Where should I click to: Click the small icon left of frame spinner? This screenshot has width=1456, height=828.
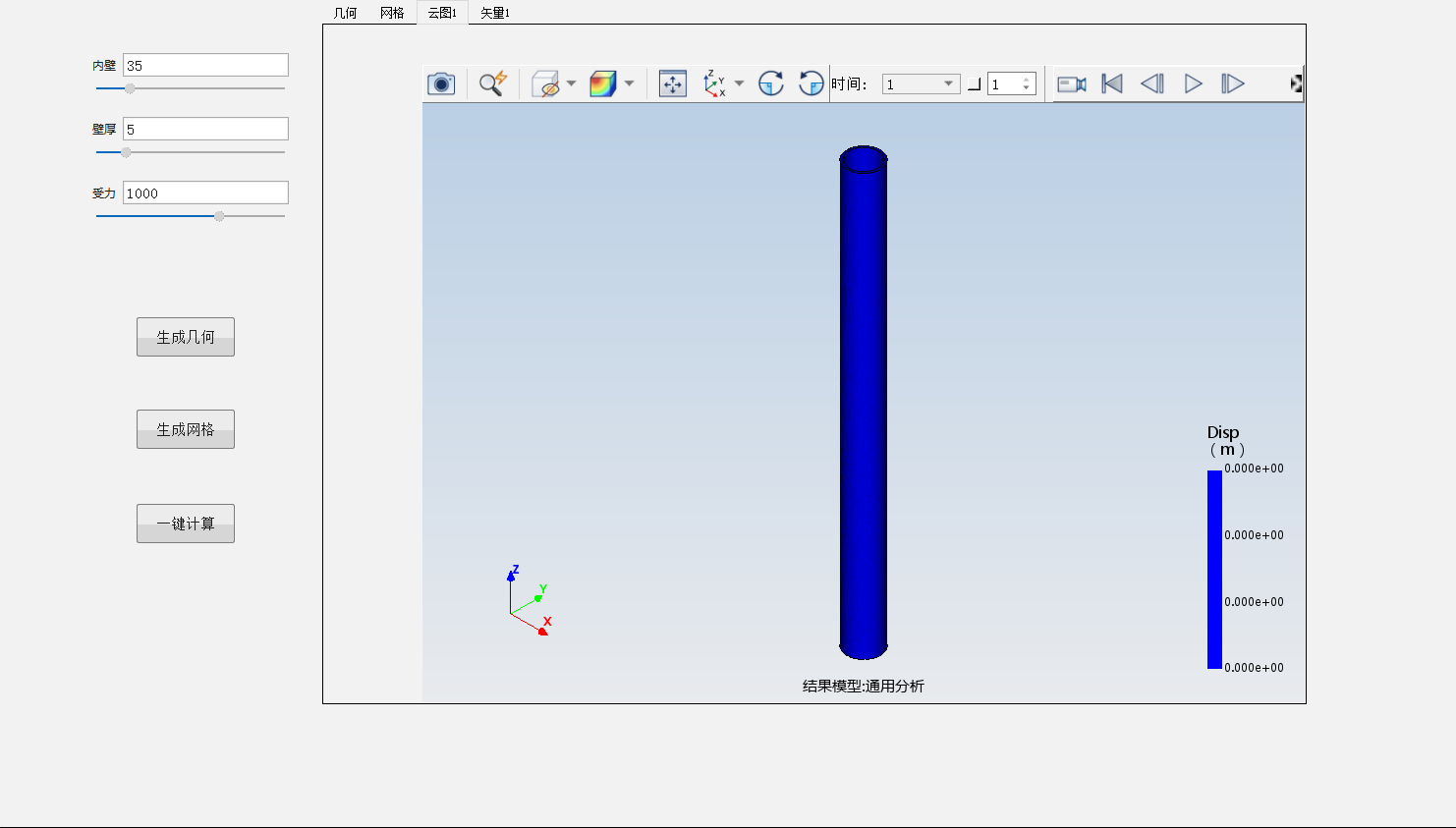pos(974,84)
